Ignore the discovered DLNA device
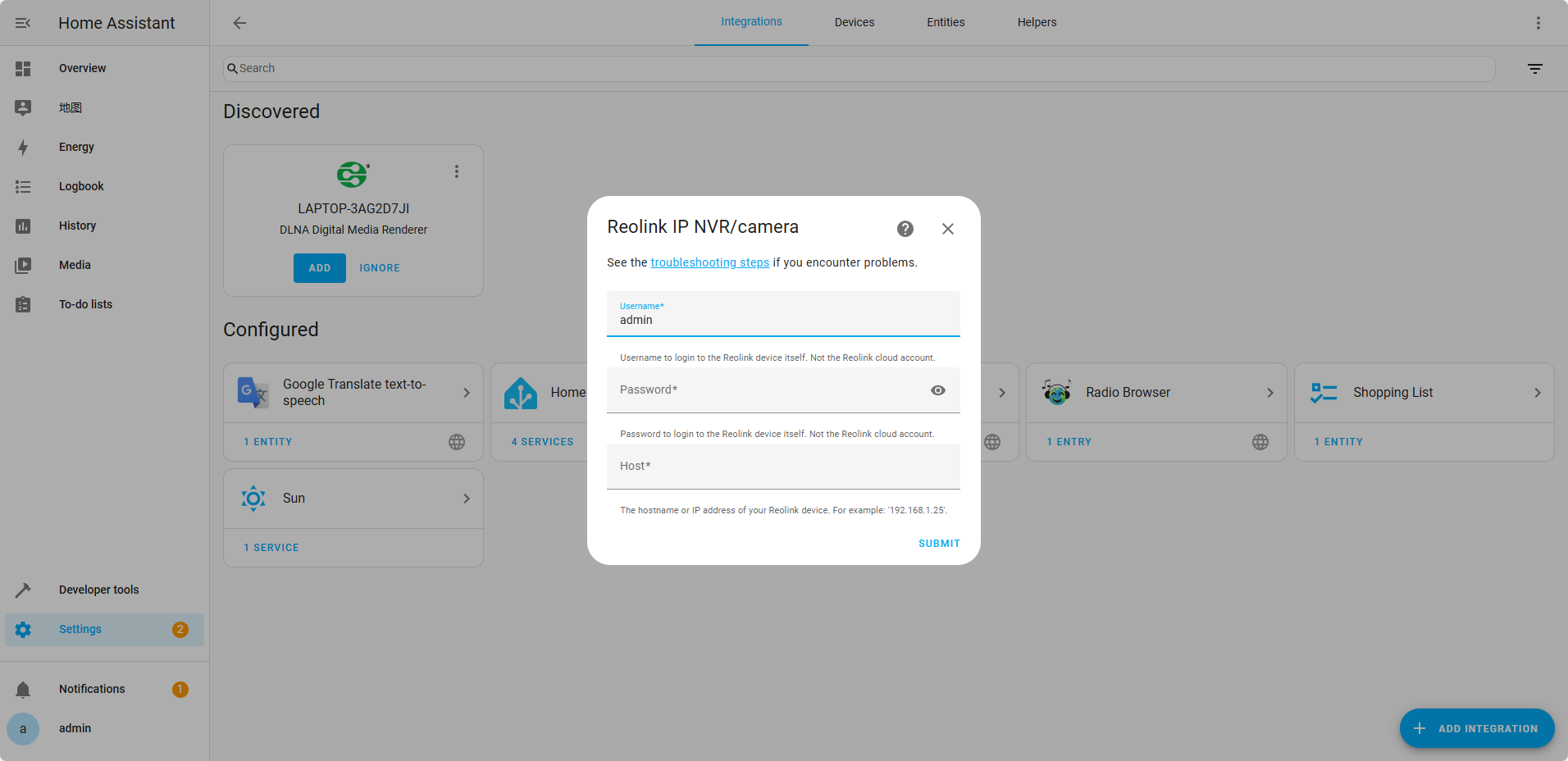The height and width of the screenshot is (761, 1568). coord(380,268)
